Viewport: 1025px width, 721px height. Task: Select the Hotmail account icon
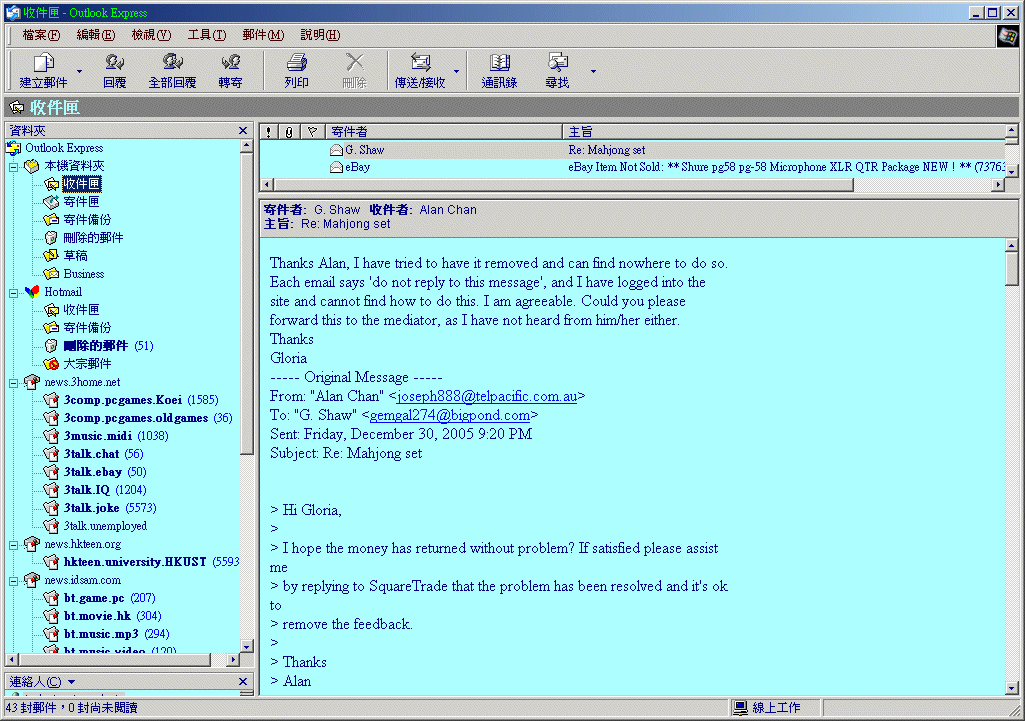[x=32, y=292]
